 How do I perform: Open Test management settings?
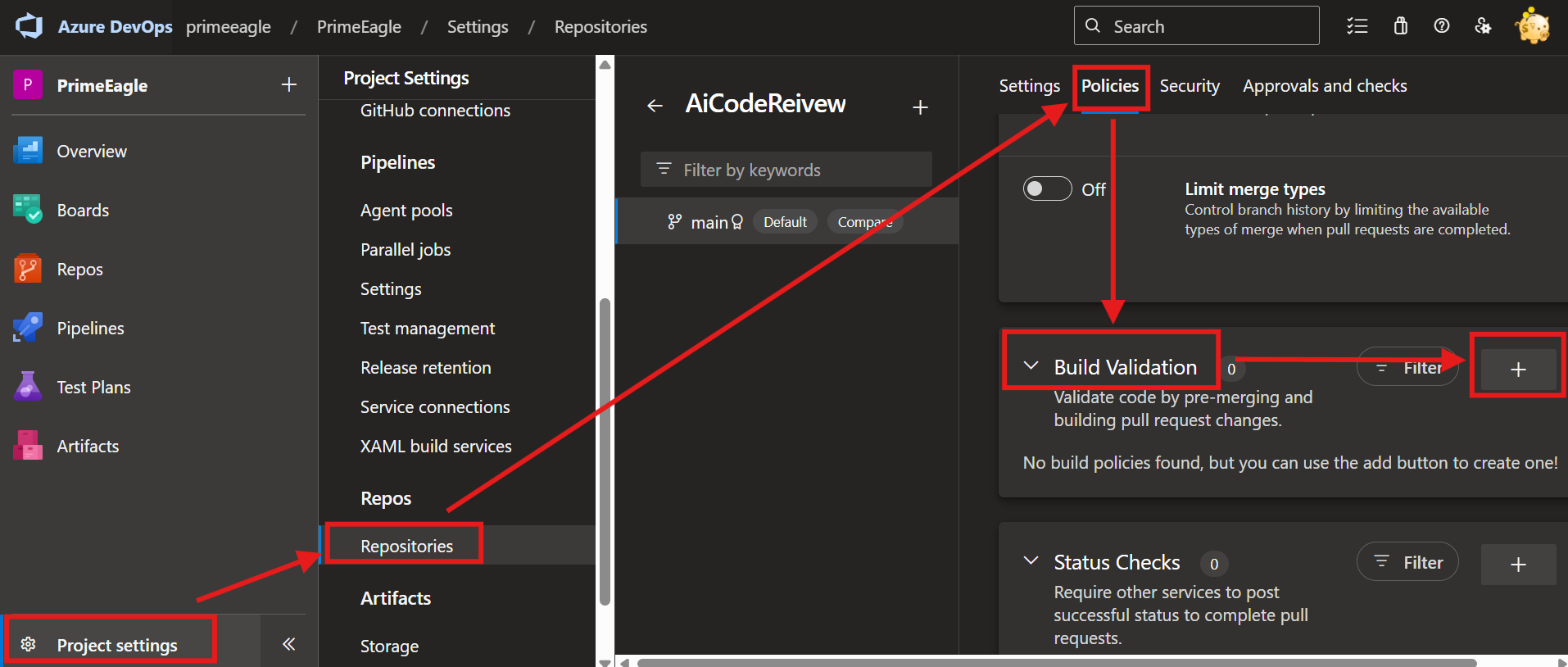click(x=428, y=329)
